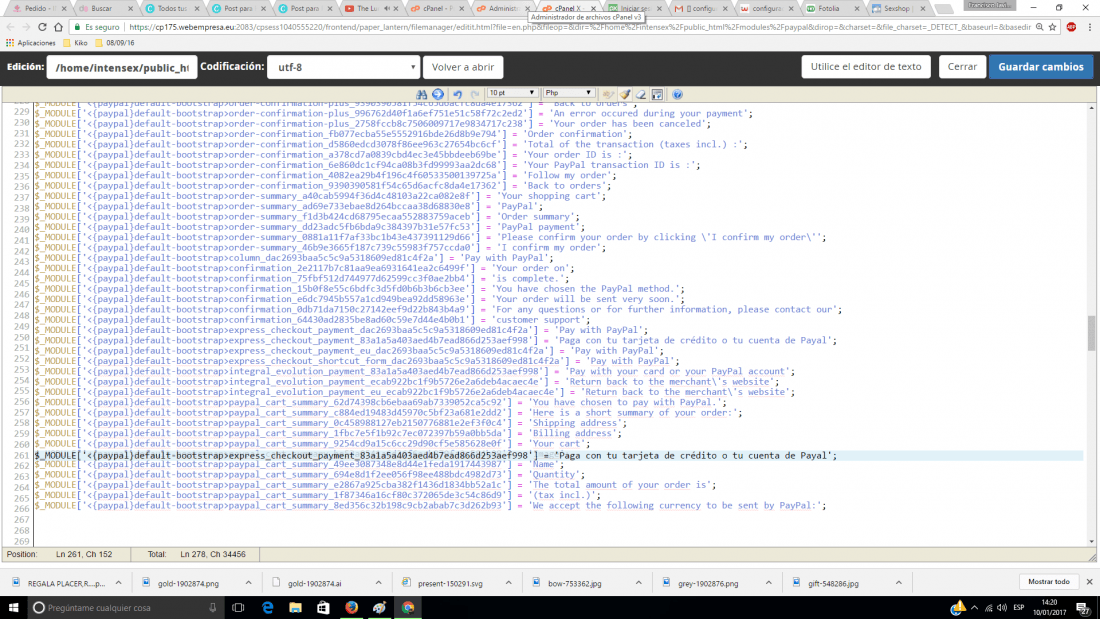The height and width of the screenshot is (619, 1100).
Task: Open the utf-8 encoding dropdown
Action: pos(344,67)
